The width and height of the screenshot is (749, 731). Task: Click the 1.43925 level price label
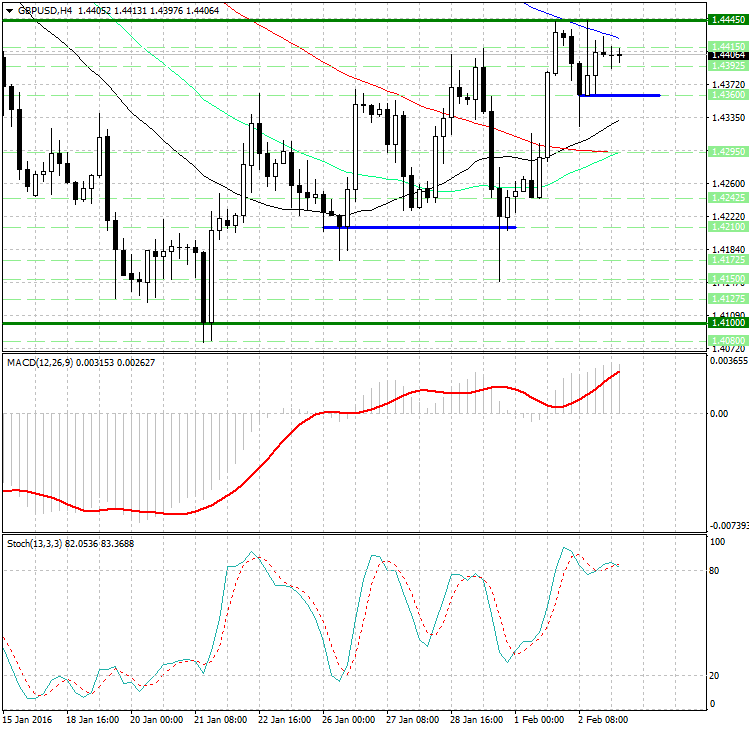(x=728, y=66)
